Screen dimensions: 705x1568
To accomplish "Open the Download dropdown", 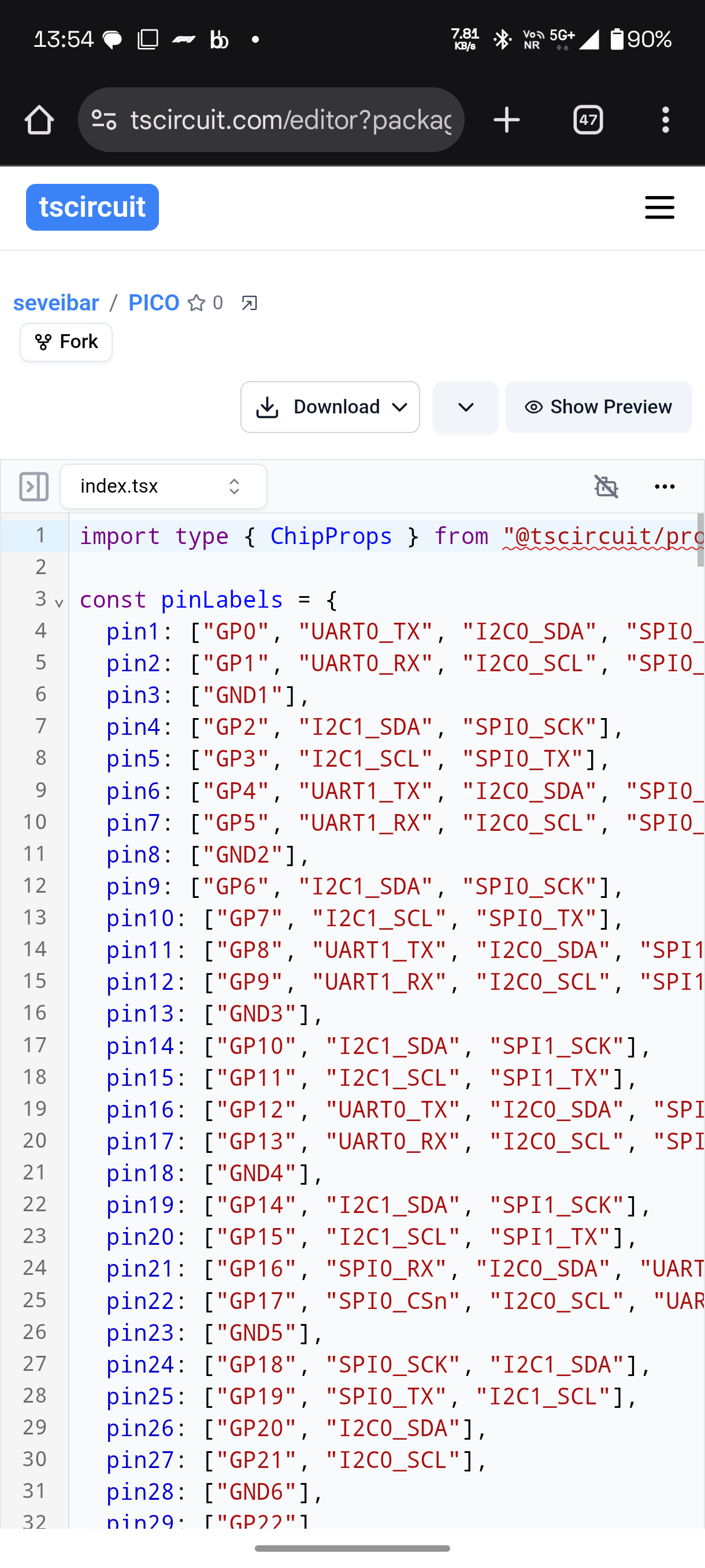I will click(x=331, y=406).
